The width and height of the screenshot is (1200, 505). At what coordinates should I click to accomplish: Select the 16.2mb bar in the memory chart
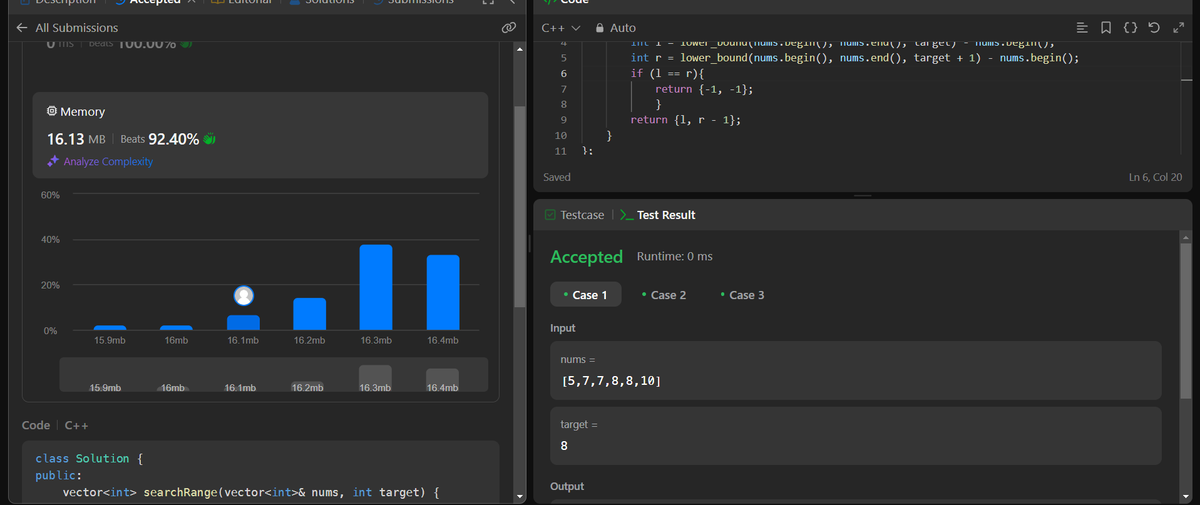tap(309, 314)
